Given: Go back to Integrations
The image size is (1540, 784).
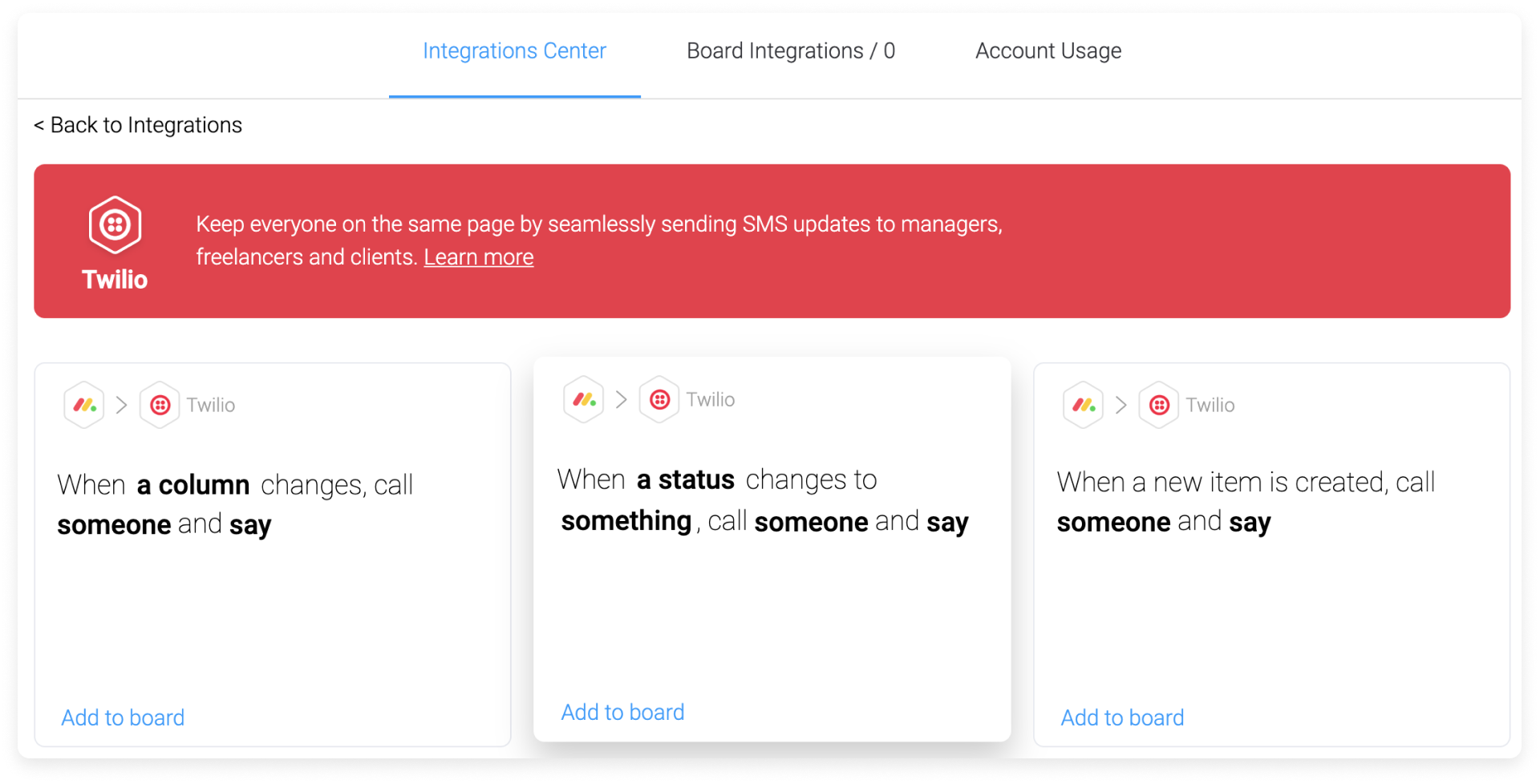Looking at the screenshot, I should (x=137, y=124).
